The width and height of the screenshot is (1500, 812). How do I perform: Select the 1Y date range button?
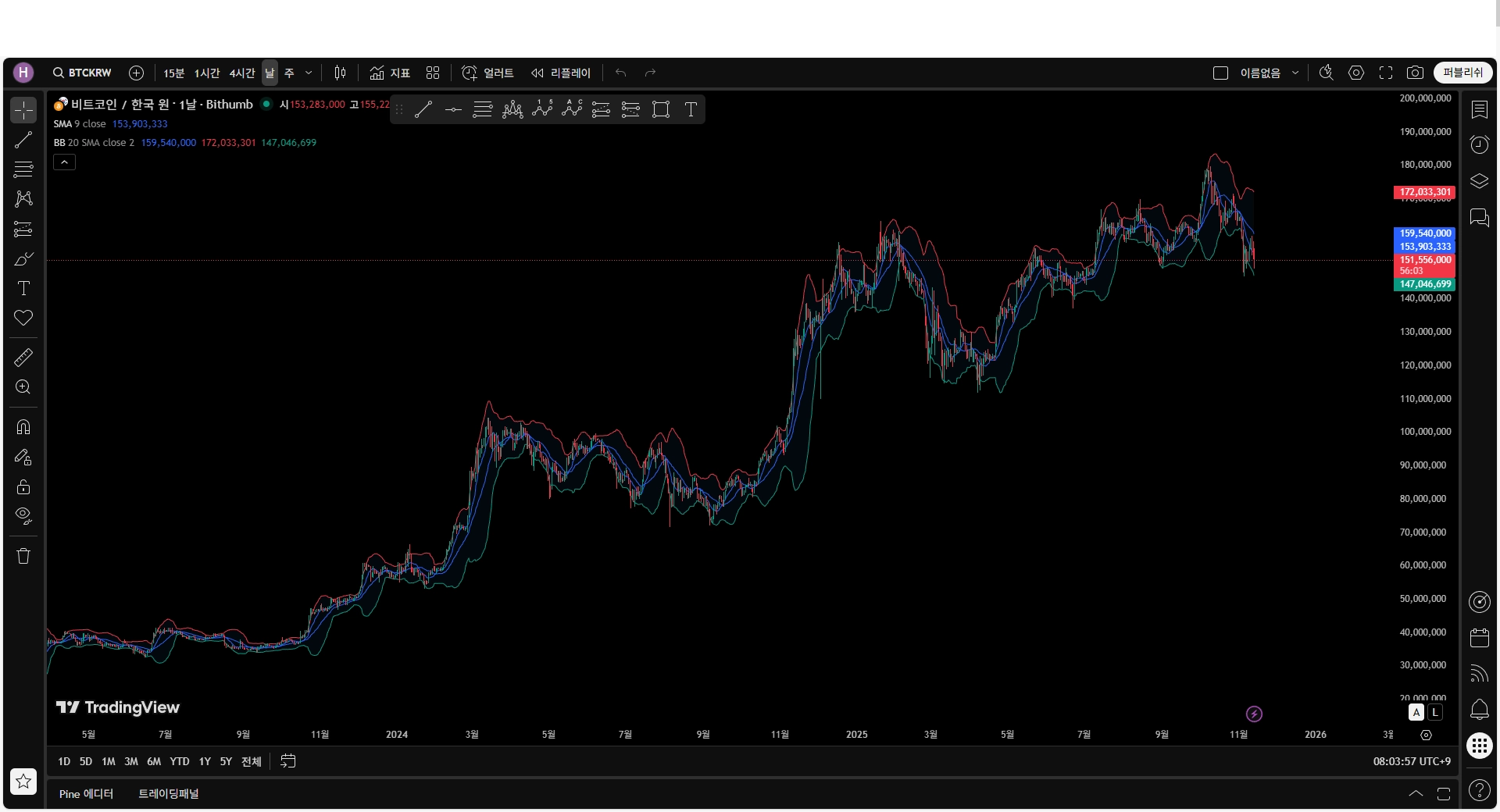(x=205, y=761)
